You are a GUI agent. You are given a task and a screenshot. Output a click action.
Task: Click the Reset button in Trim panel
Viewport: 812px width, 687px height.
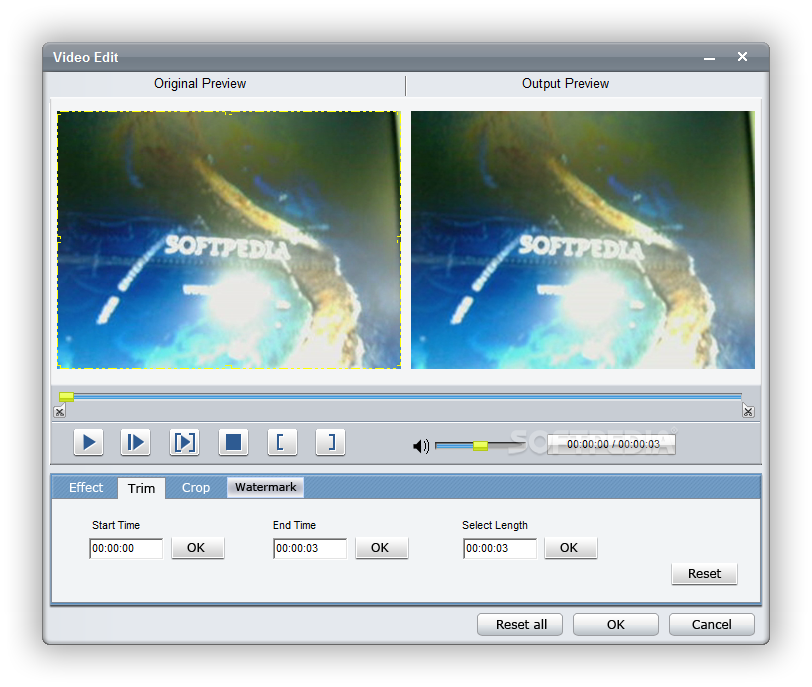point(704,574)
